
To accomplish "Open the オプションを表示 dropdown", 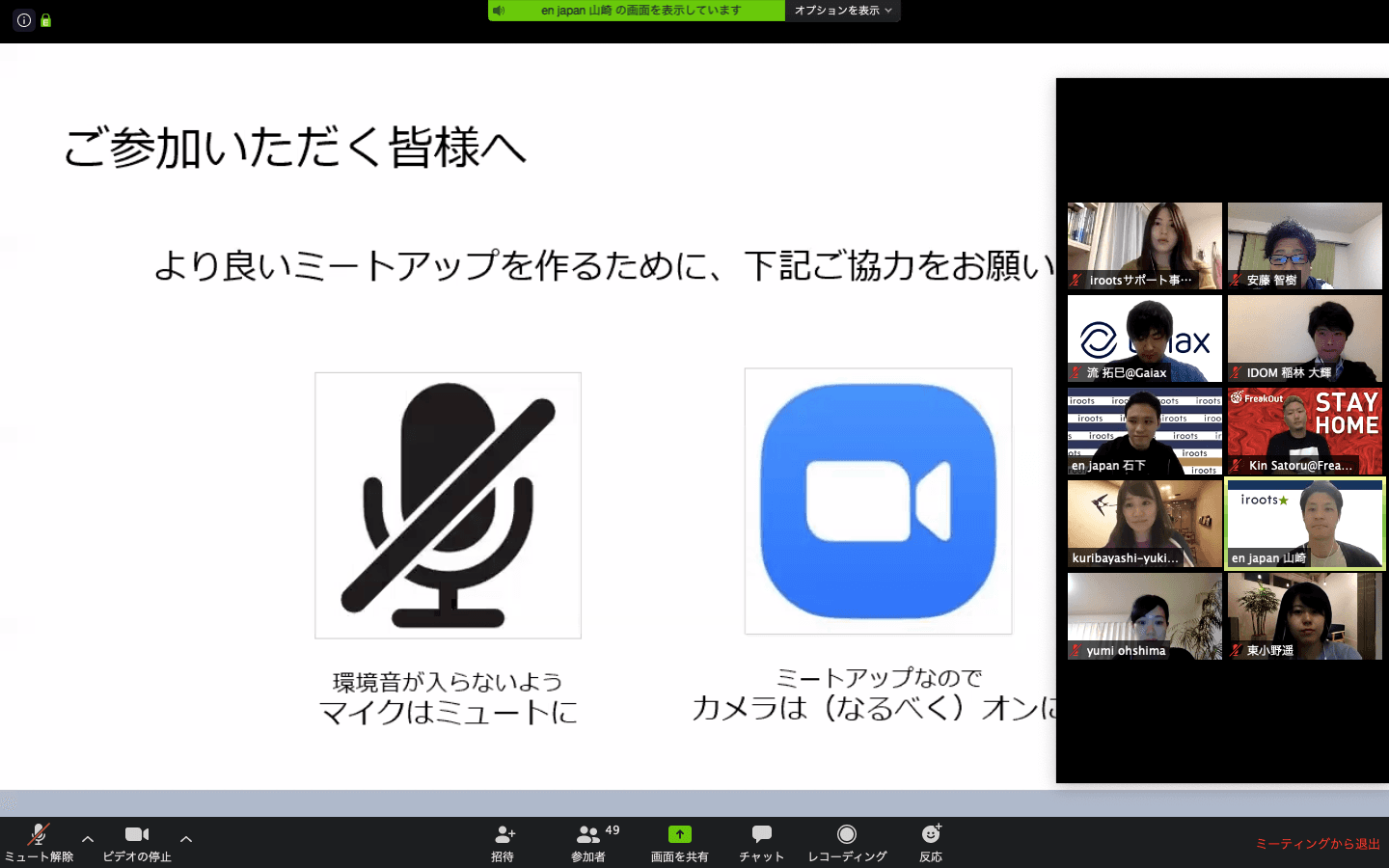I will (842, 11).
